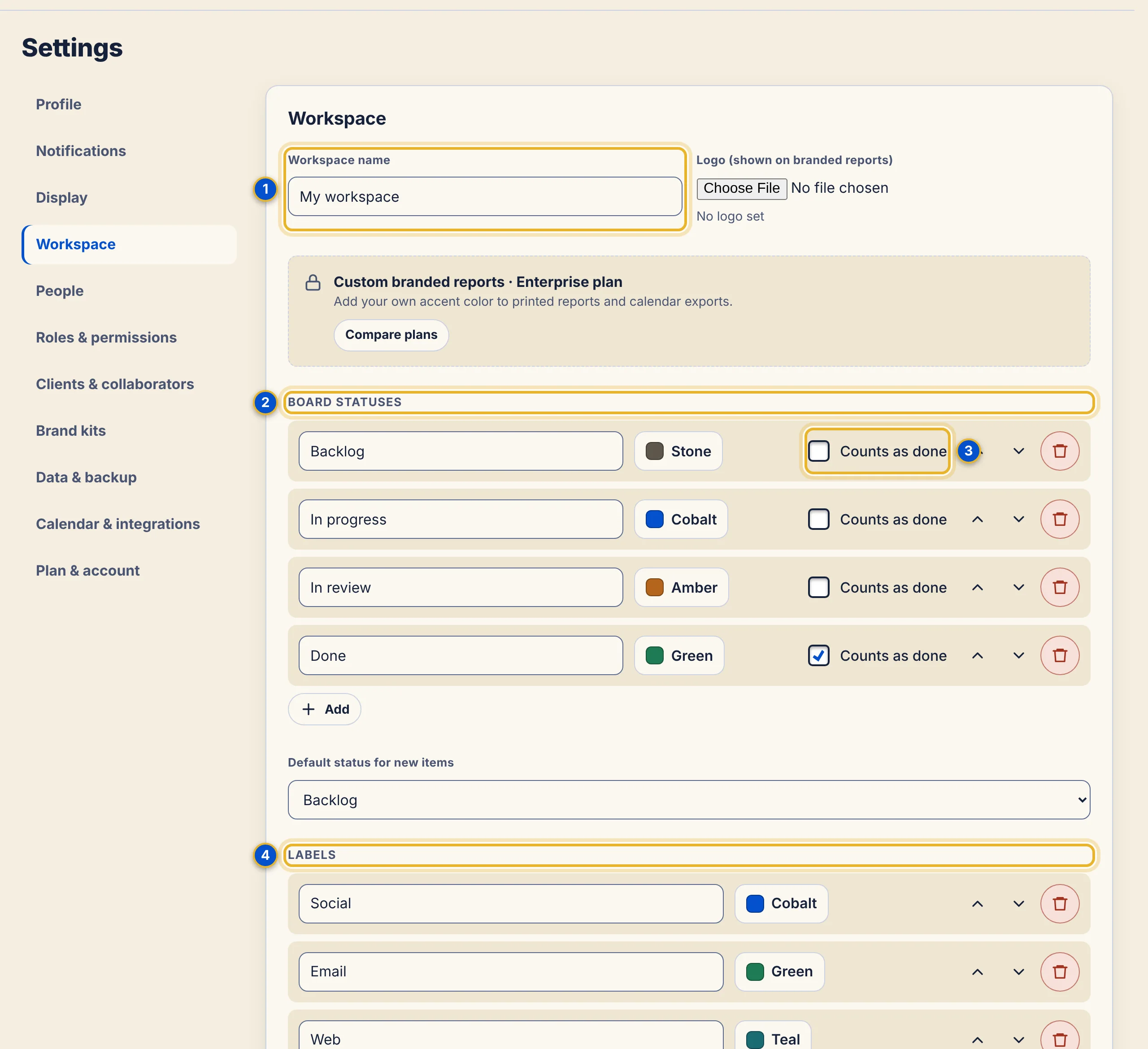Move the Backlog status down
Viewport: 1148px width, 1049px height.
(x=1019, y=451)
